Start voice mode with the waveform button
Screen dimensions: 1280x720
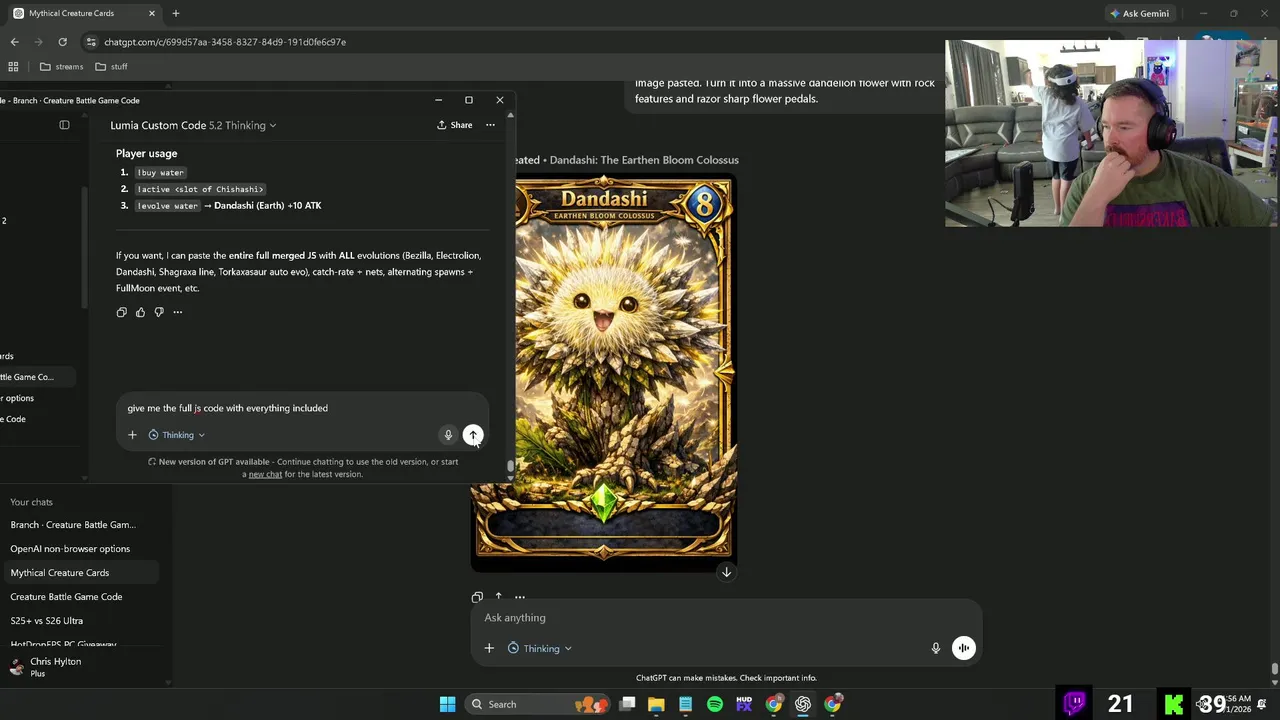pos(963,648)
